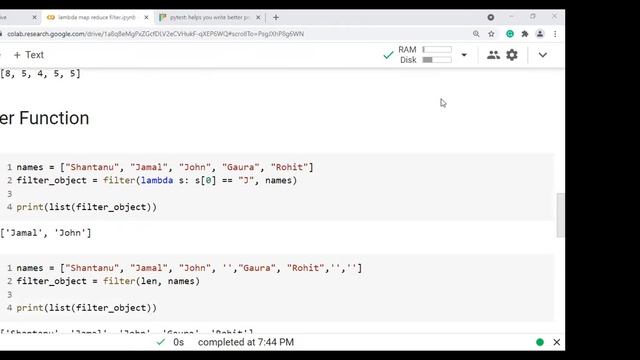Click the Disk usage bar
Viewport: 640px width, 360px height.
tap(437, 60)
